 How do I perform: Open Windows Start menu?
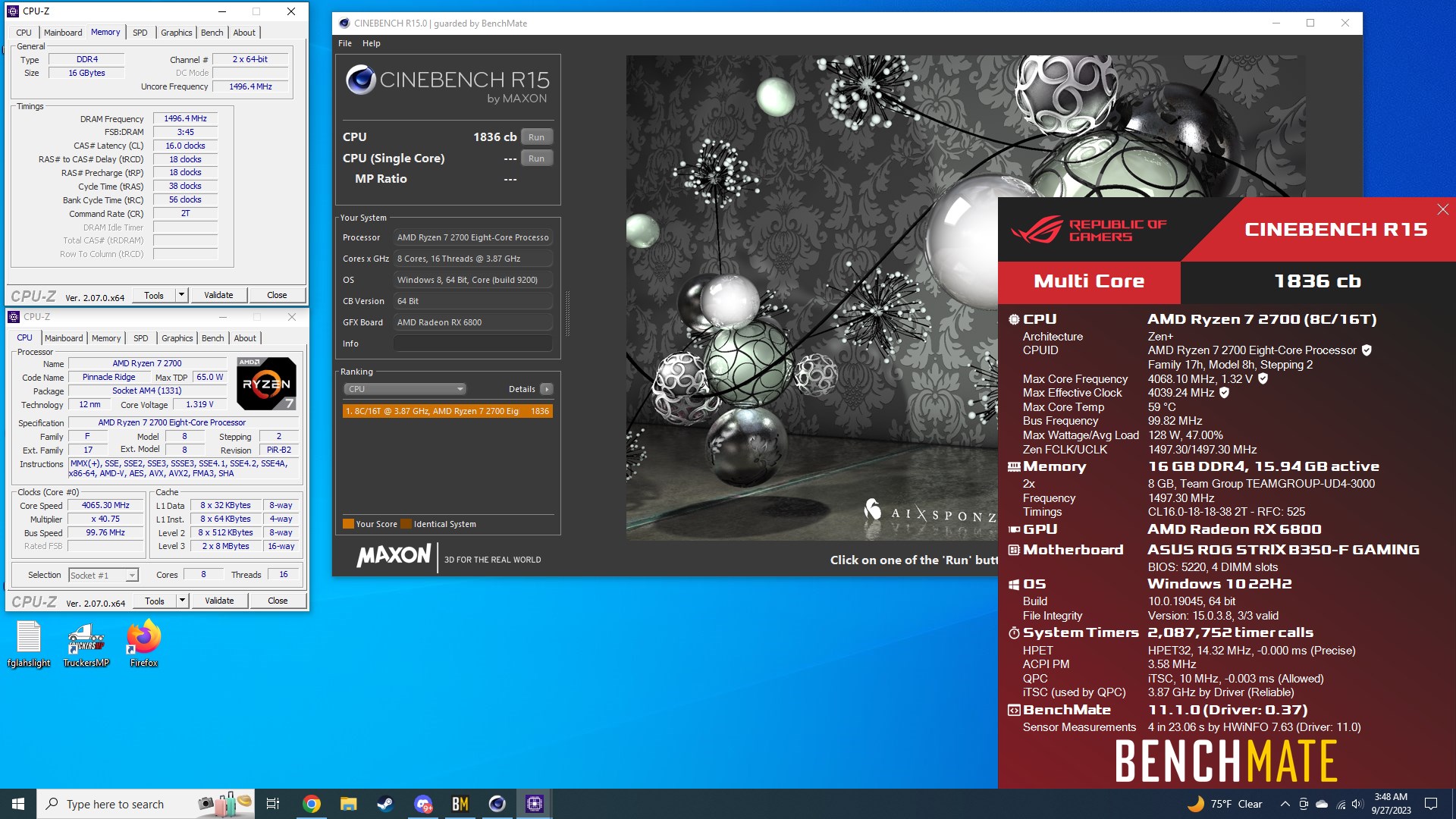tap(18, 804)
